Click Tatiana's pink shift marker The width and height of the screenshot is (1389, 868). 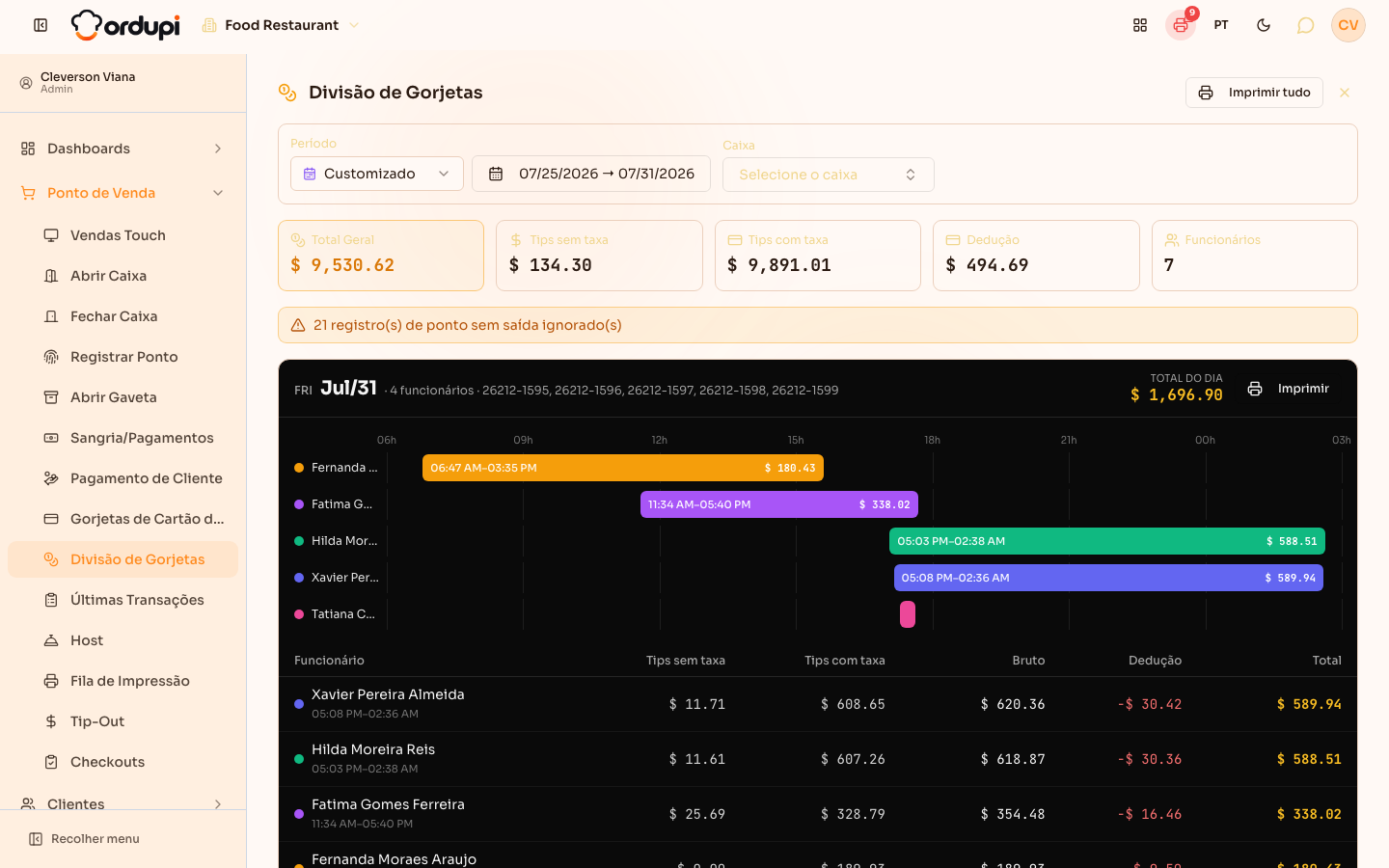(908, 614)
